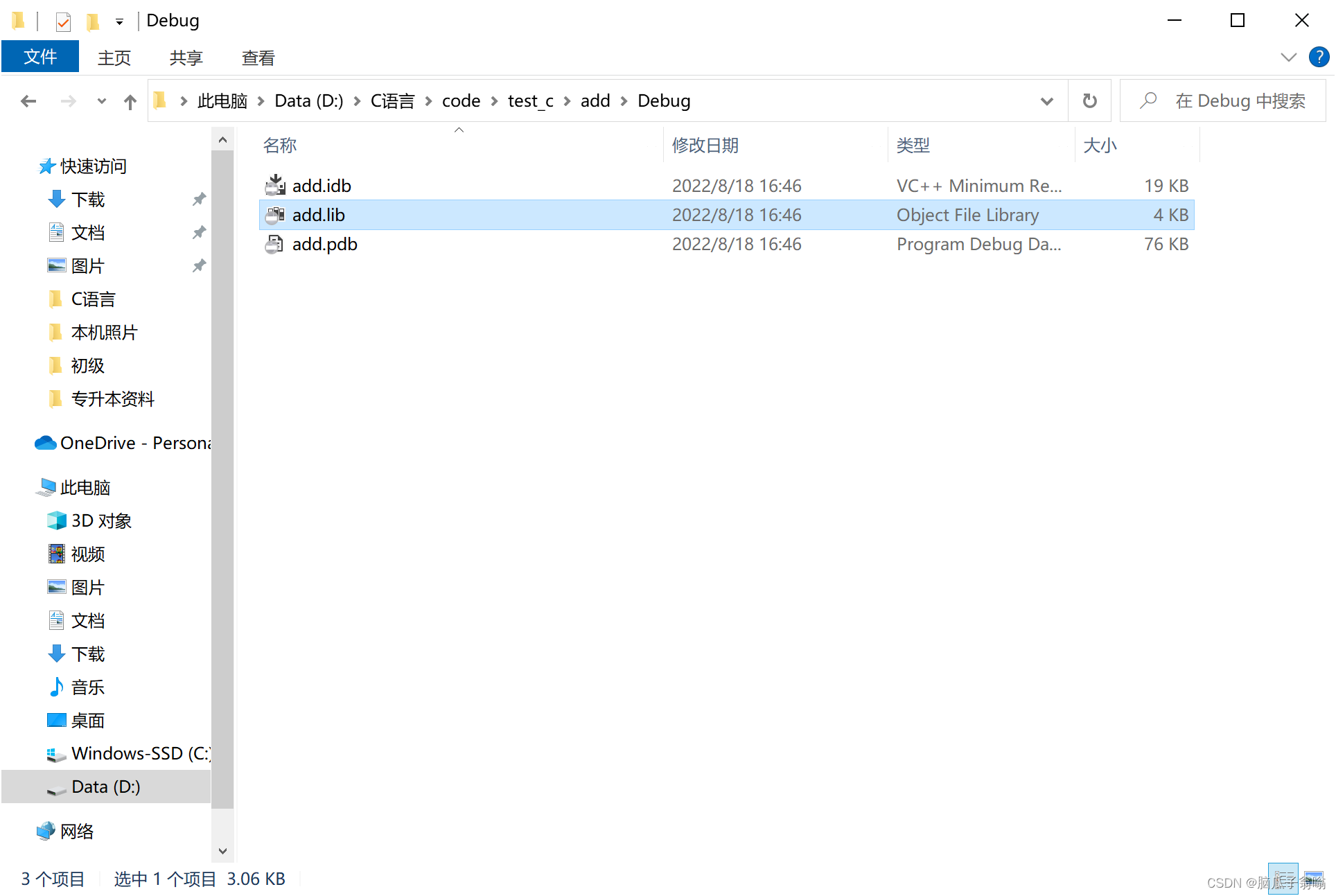Image resolution: width=1336 pixels, height=896 pixels.
Task: Open the 查看 ribbon tab
Action: [x=258, y=58]
